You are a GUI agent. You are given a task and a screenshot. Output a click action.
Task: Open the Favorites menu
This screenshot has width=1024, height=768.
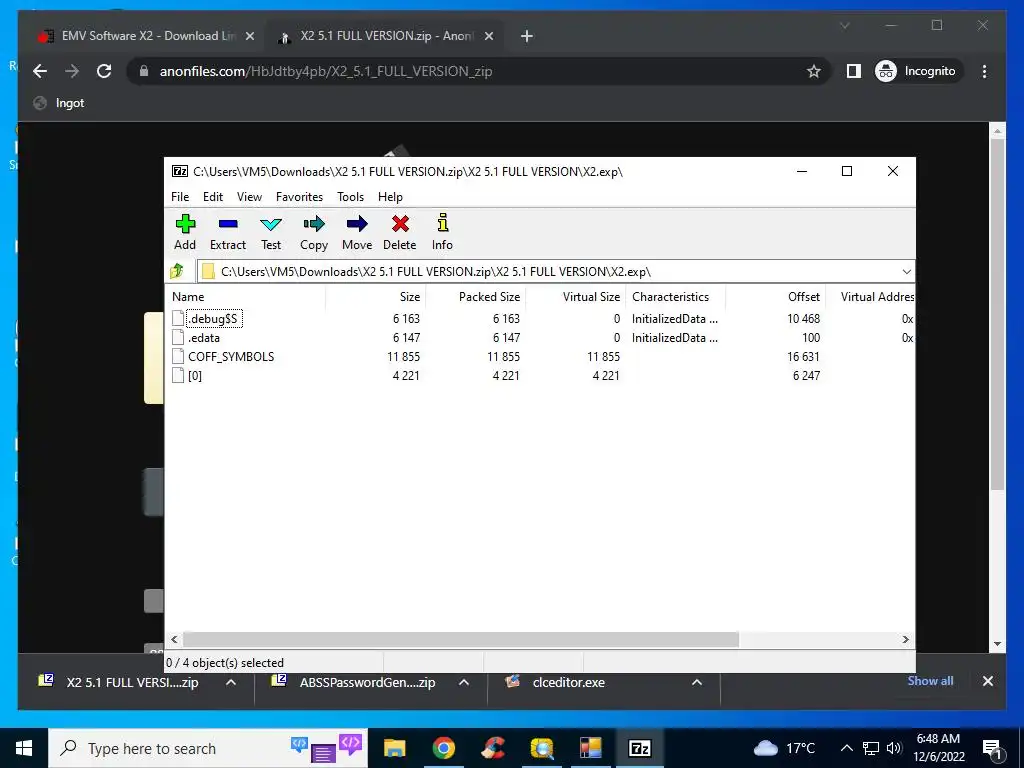tap(299, 197)
